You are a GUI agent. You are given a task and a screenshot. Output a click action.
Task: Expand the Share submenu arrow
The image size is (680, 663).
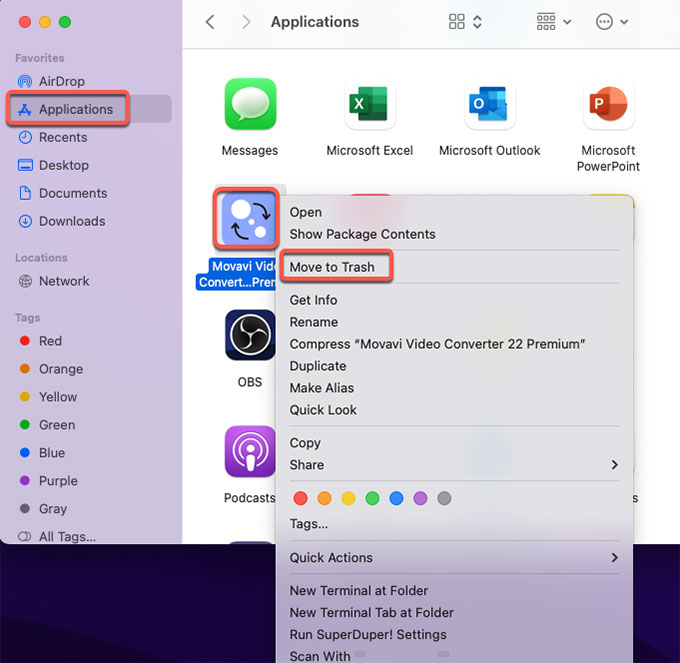[x=614, y=465]
